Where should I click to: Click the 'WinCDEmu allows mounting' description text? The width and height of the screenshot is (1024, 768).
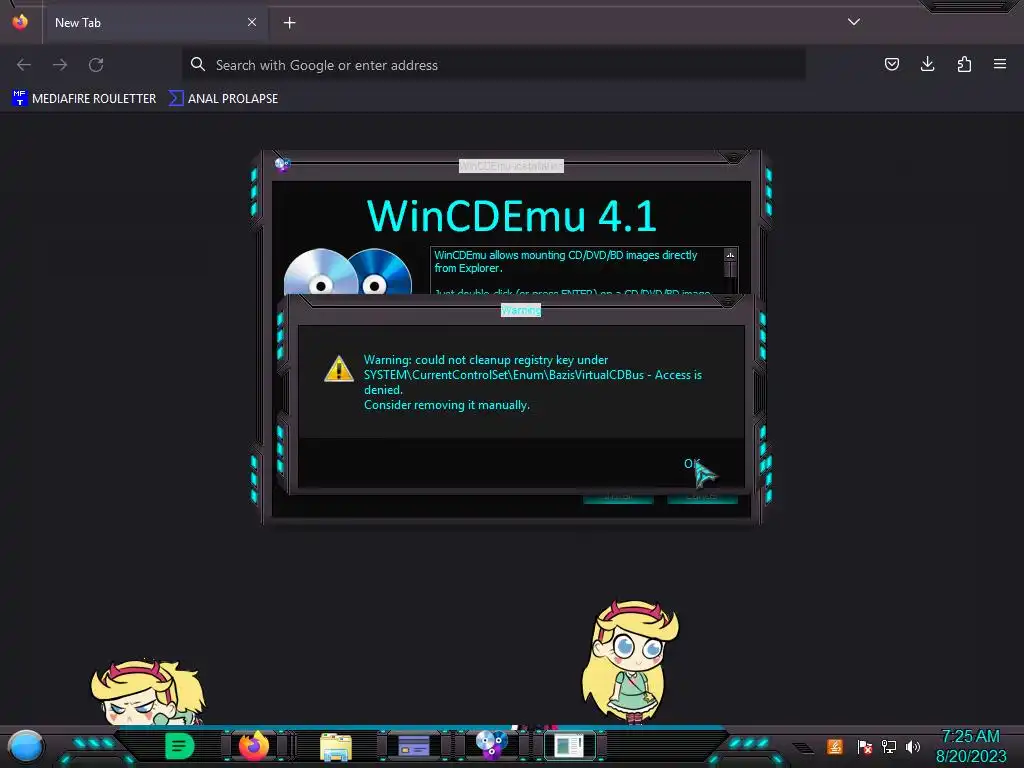point(566,261)
